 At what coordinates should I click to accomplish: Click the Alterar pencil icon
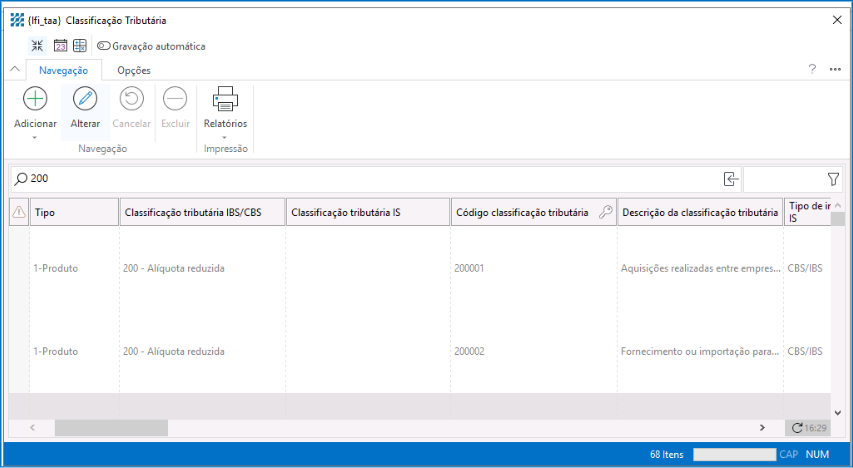(x=85, y=99)
